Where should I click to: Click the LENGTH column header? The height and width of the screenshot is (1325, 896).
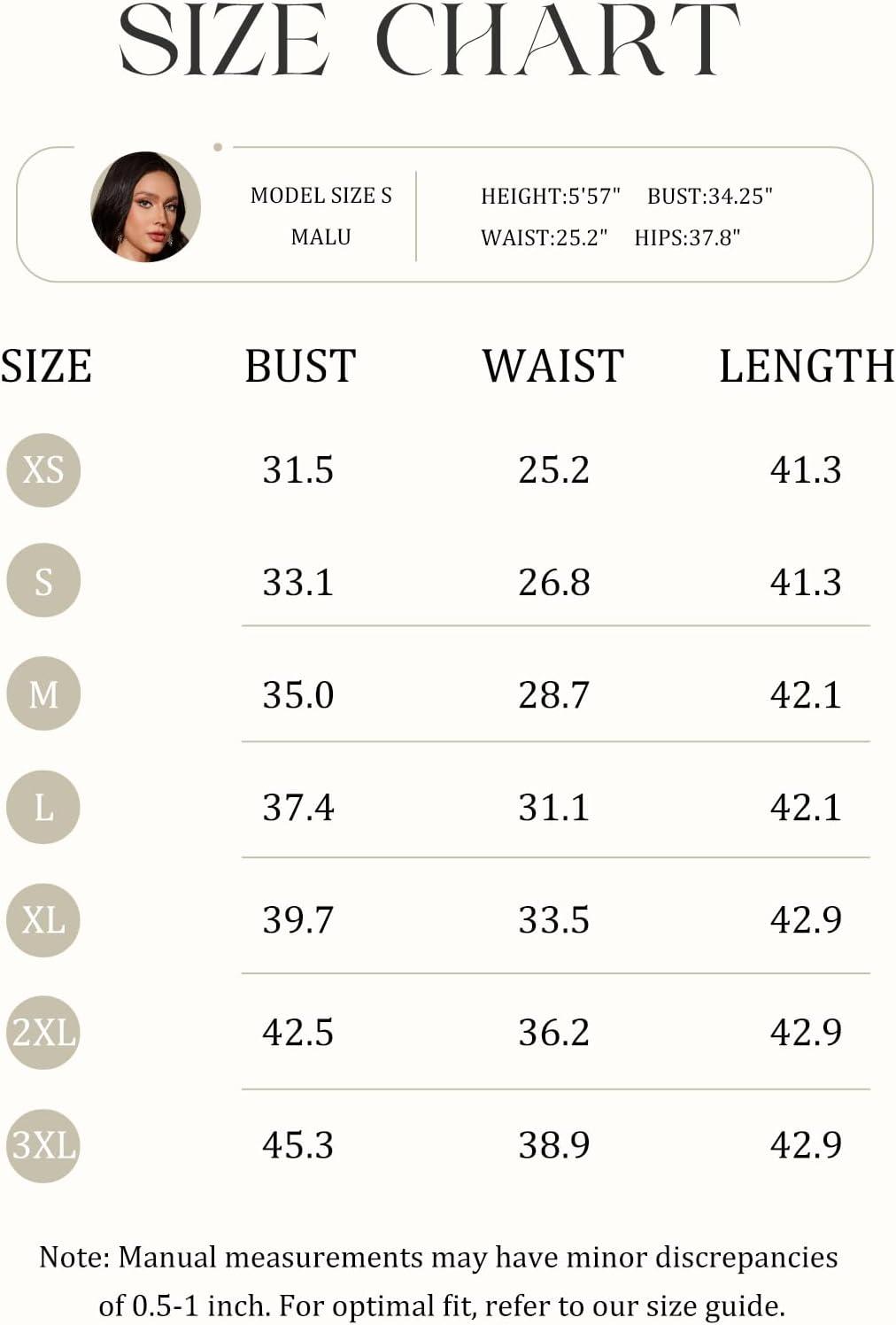pyautogui.click(x=807, y=366)
